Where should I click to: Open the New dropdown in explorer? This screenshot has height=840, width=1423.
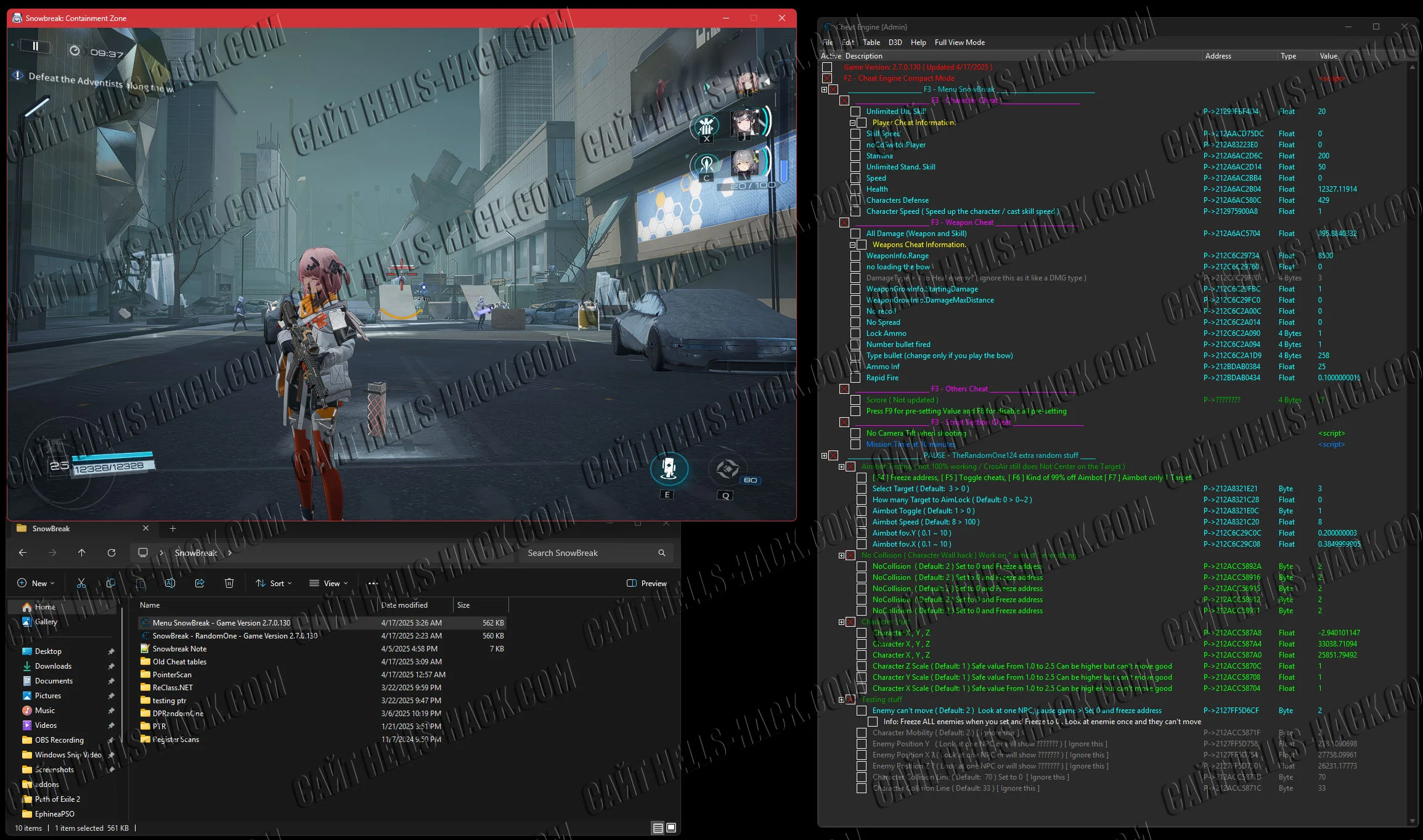point(36,583)
